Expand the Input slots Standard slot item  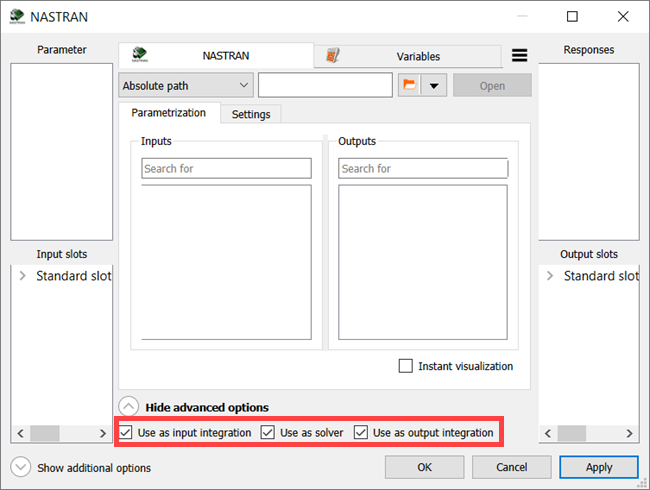pos(23,276)
